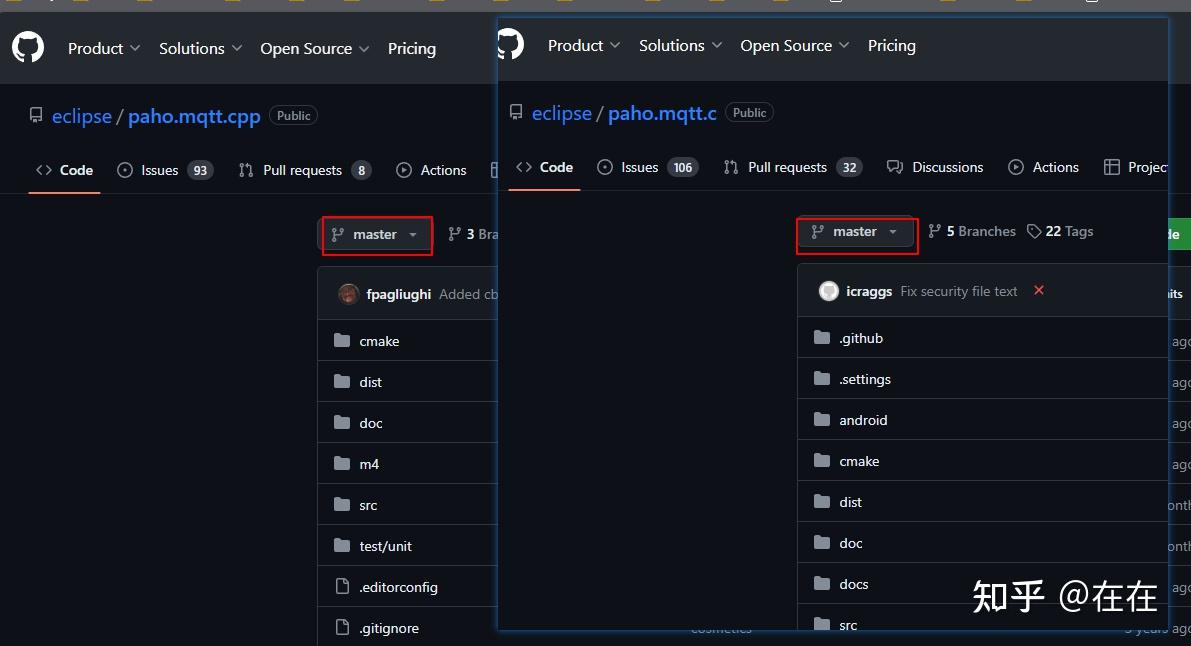Expand master branch dropdown in paho.mqtt.cpp
This screenshot has height=646, width=1191.
[x=375, y=235]
